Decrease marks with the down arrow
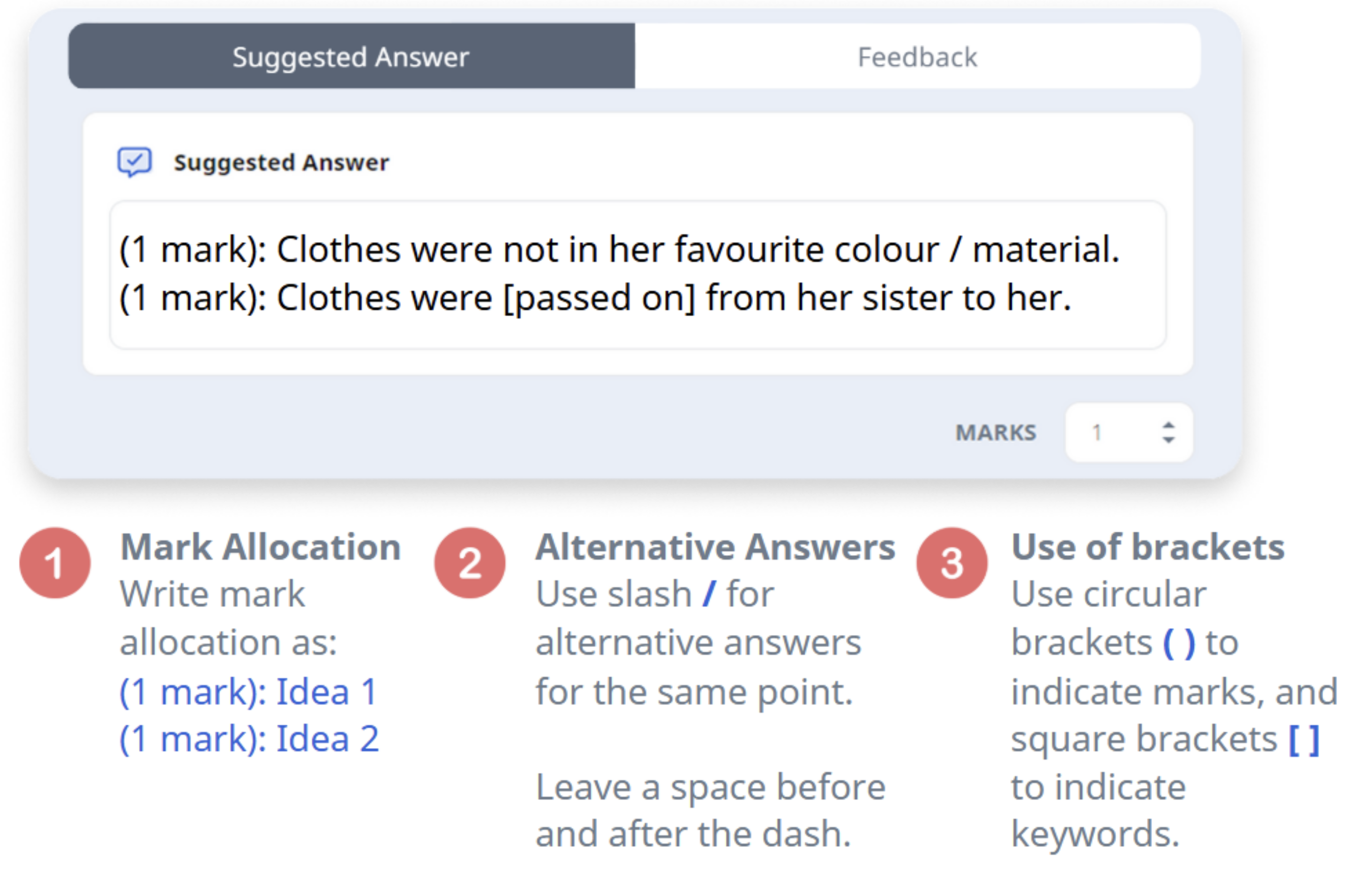 1169,440
